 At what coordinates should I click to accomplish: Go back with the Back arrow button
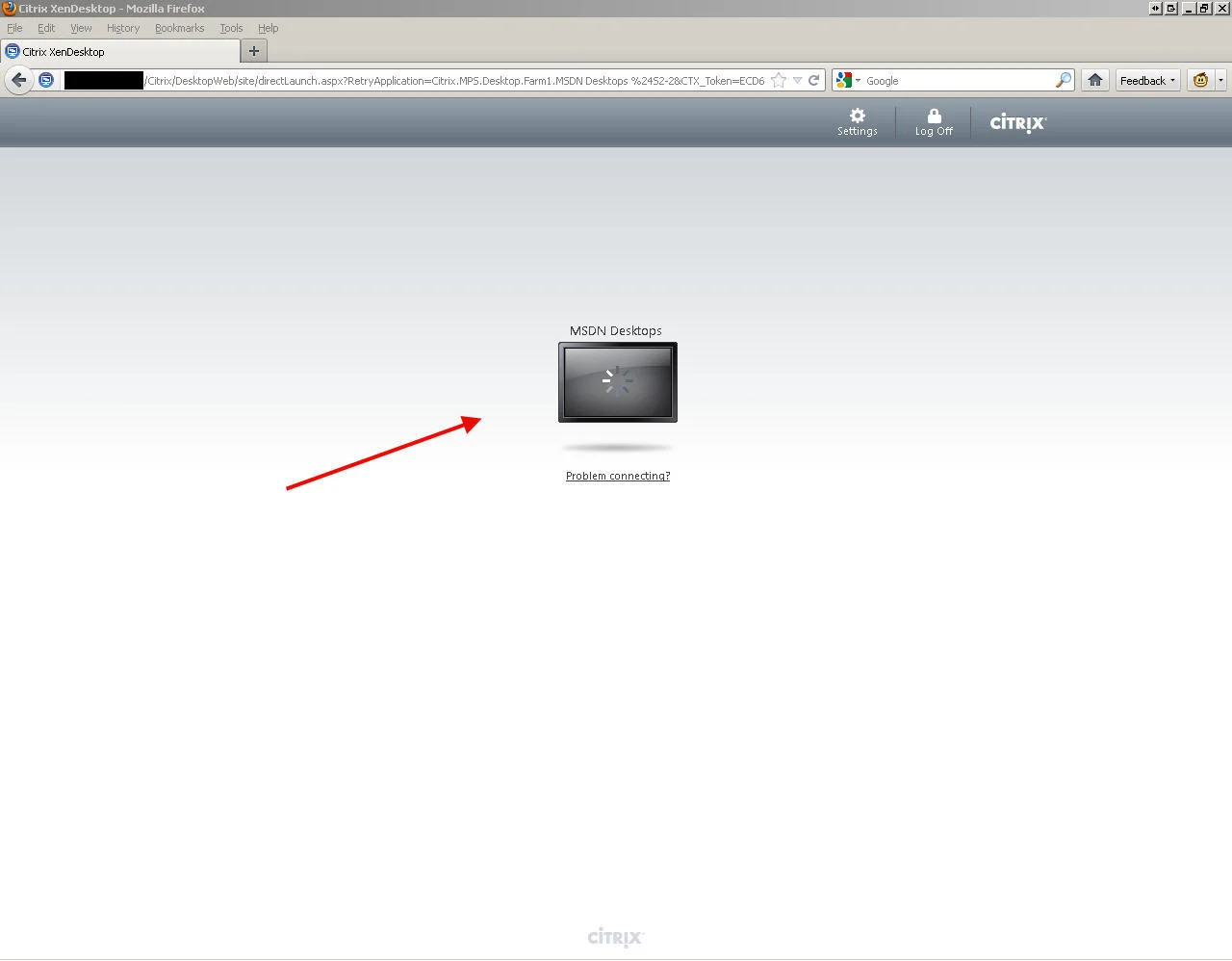point(18,81)
